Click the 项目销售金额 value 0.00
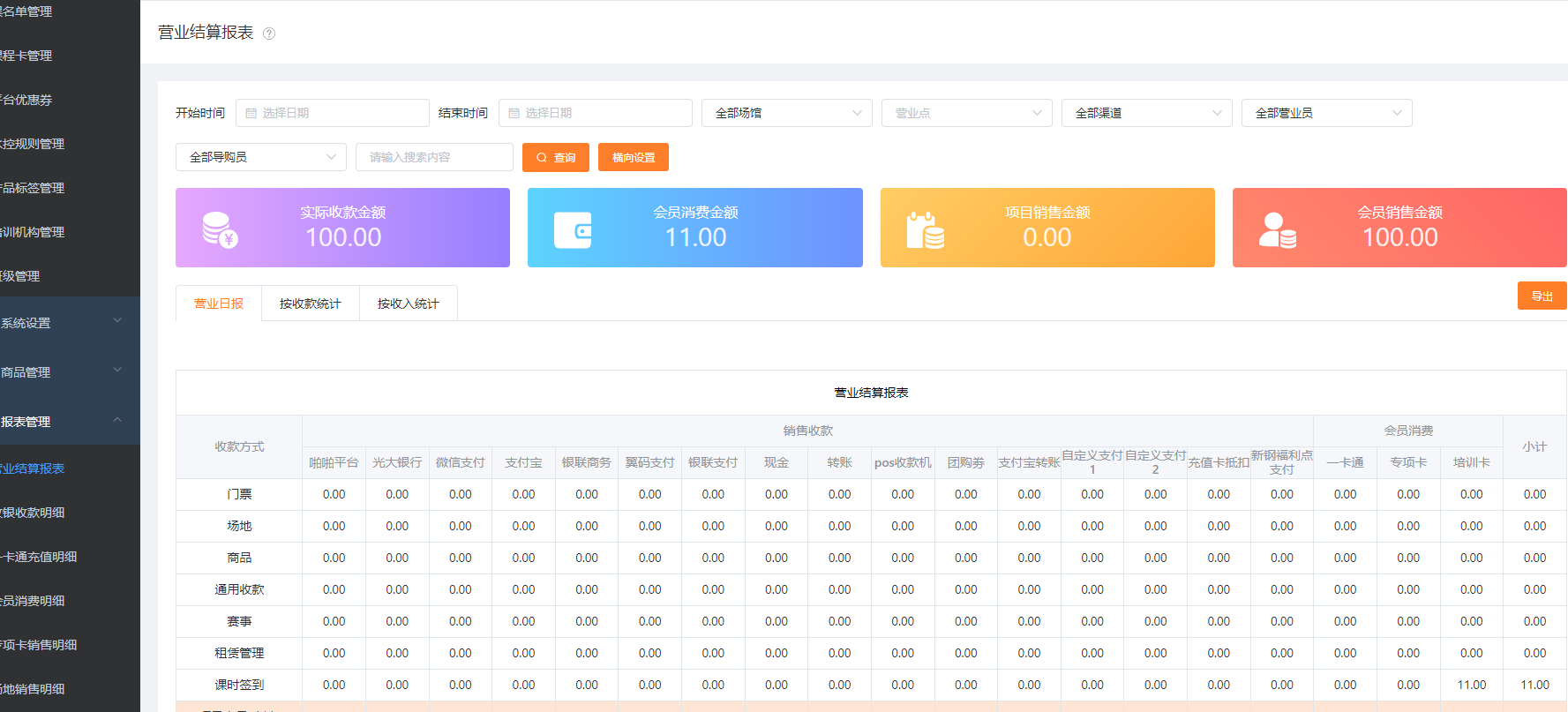Viewport: 1568px width, 712px height. click(1047, 237)
